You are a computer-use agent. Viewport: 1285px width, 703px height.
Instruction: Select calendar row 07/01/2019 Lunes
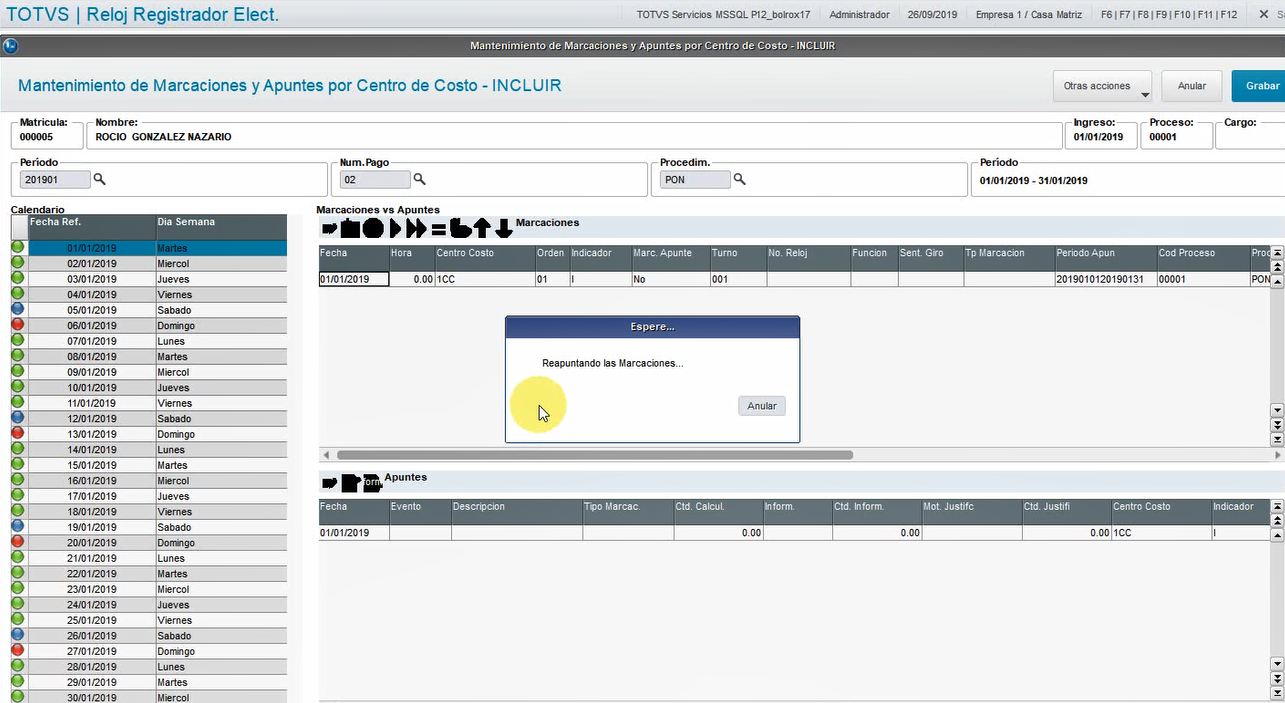(x=157, y=341)
